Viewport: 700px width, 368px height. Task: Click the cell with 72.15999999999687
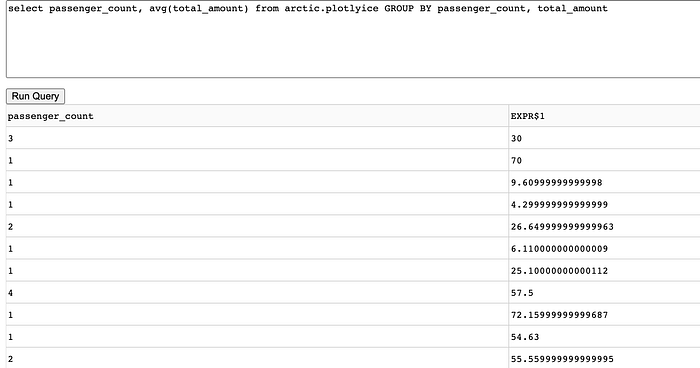coord(604,315)
